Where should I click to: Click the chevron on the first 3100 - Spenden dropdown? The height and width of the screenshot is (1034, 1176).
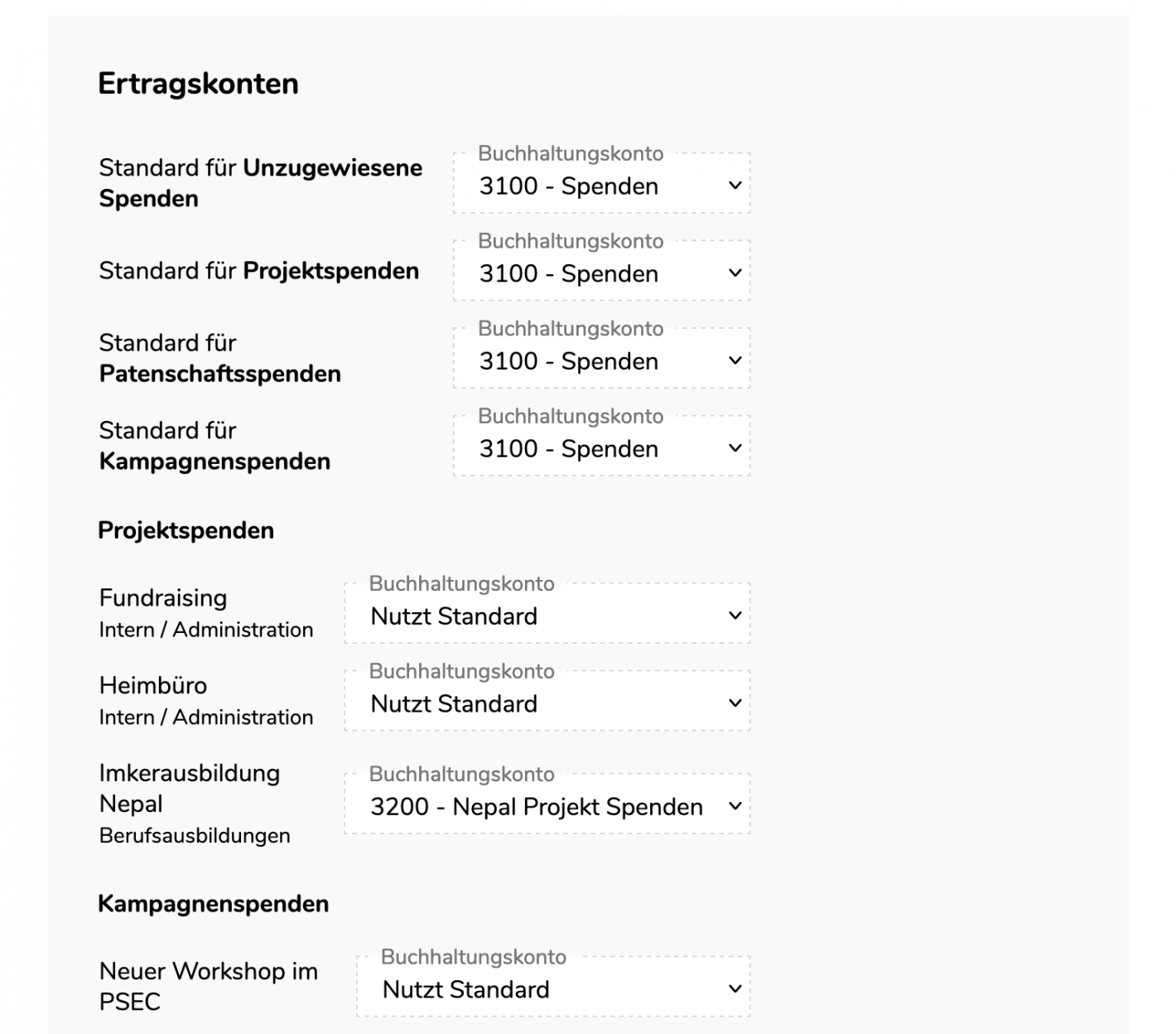pos(732,186)
